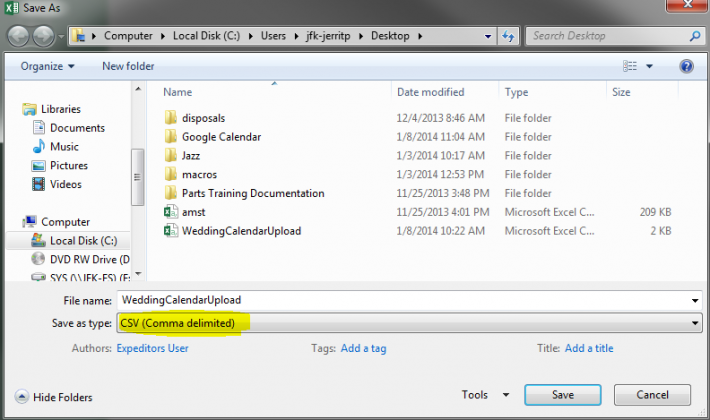This screenshot has width=710, height=420.
Task: Click the Save button
Action: click(563, 395)
